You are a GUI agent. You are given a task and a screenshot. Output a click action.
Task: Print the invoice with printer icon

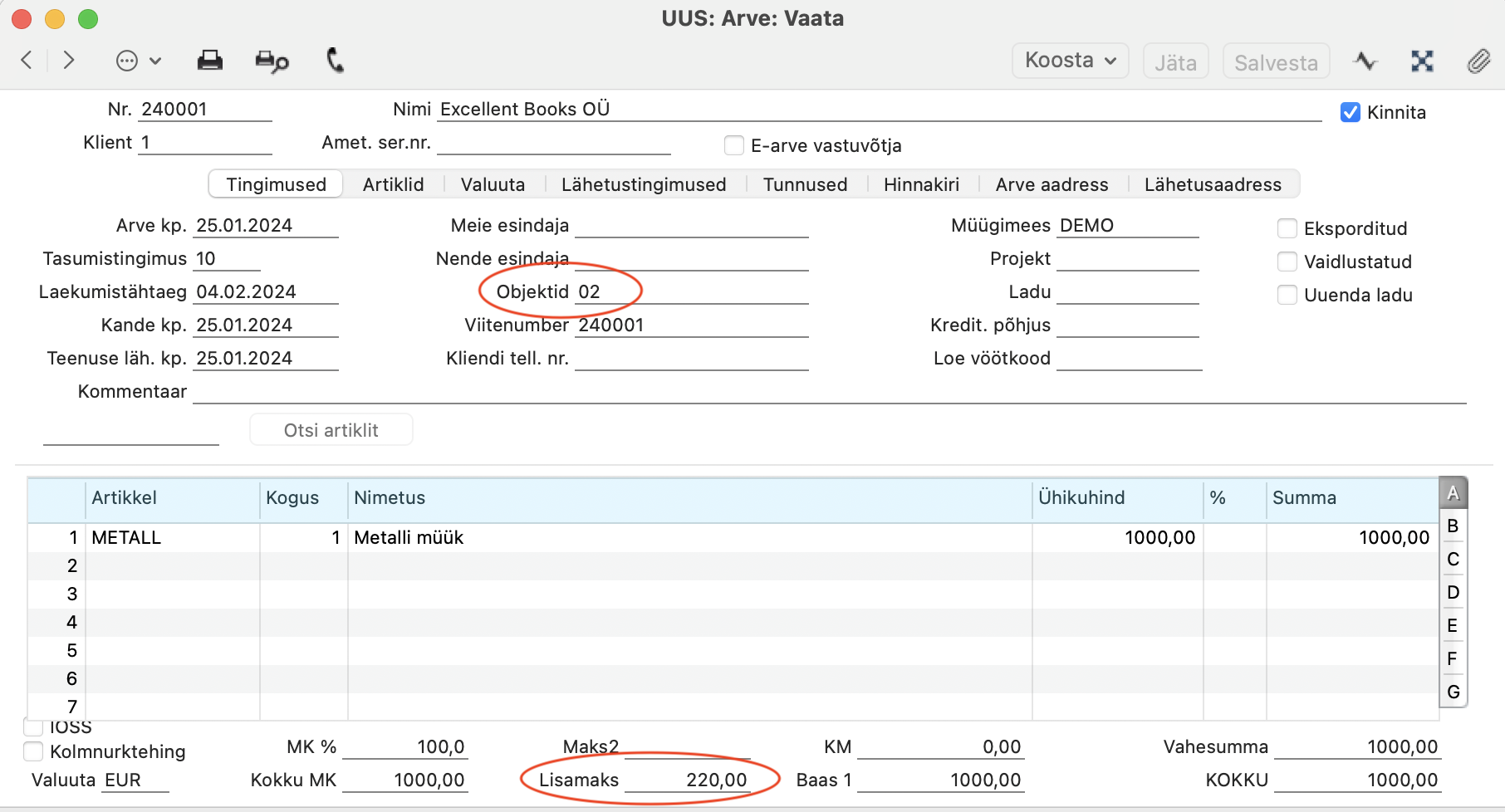tap(209, 60)
